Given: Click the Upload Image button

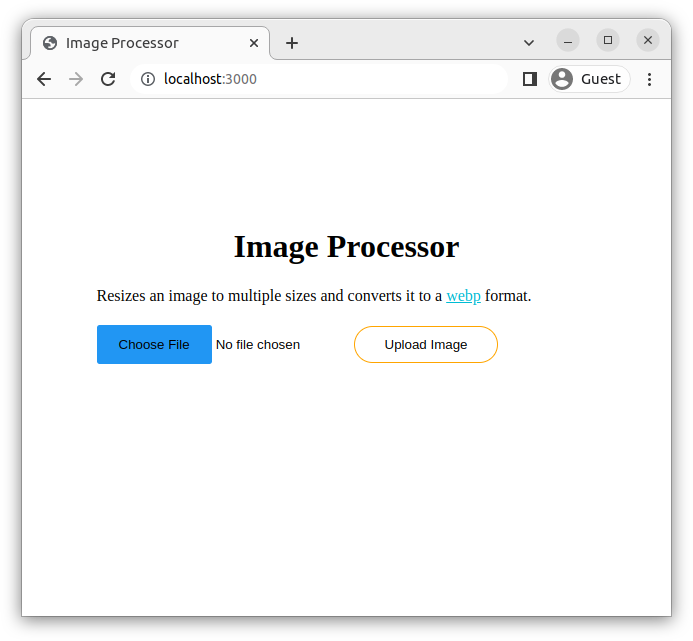Looking at the screenshot, I should (x=426, y=344).
